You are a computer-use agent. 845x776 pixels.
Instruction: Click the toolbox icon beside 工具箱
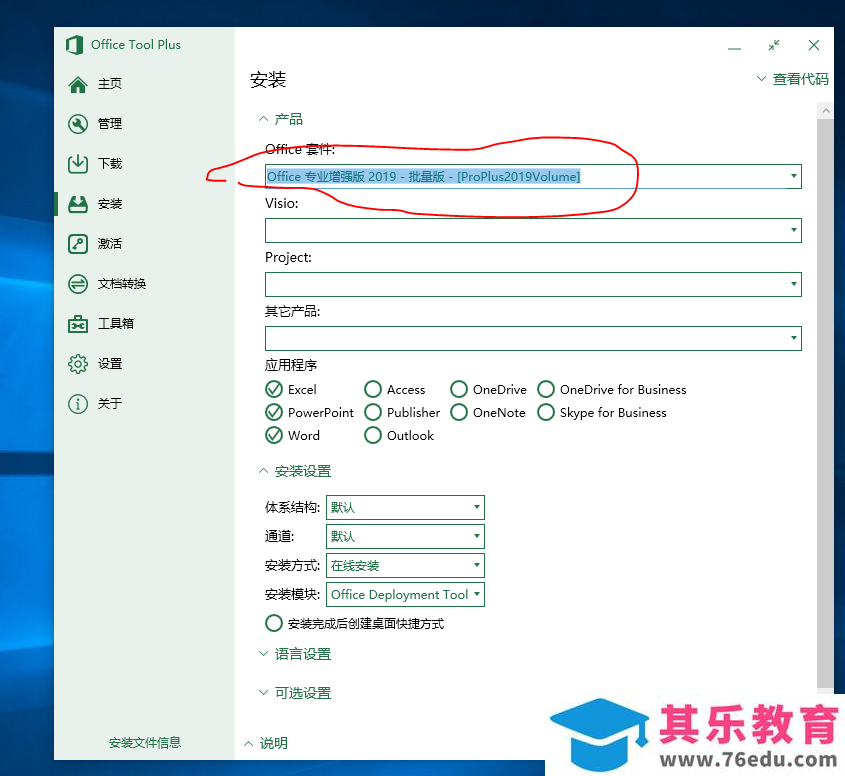click(x=78, y=324)
